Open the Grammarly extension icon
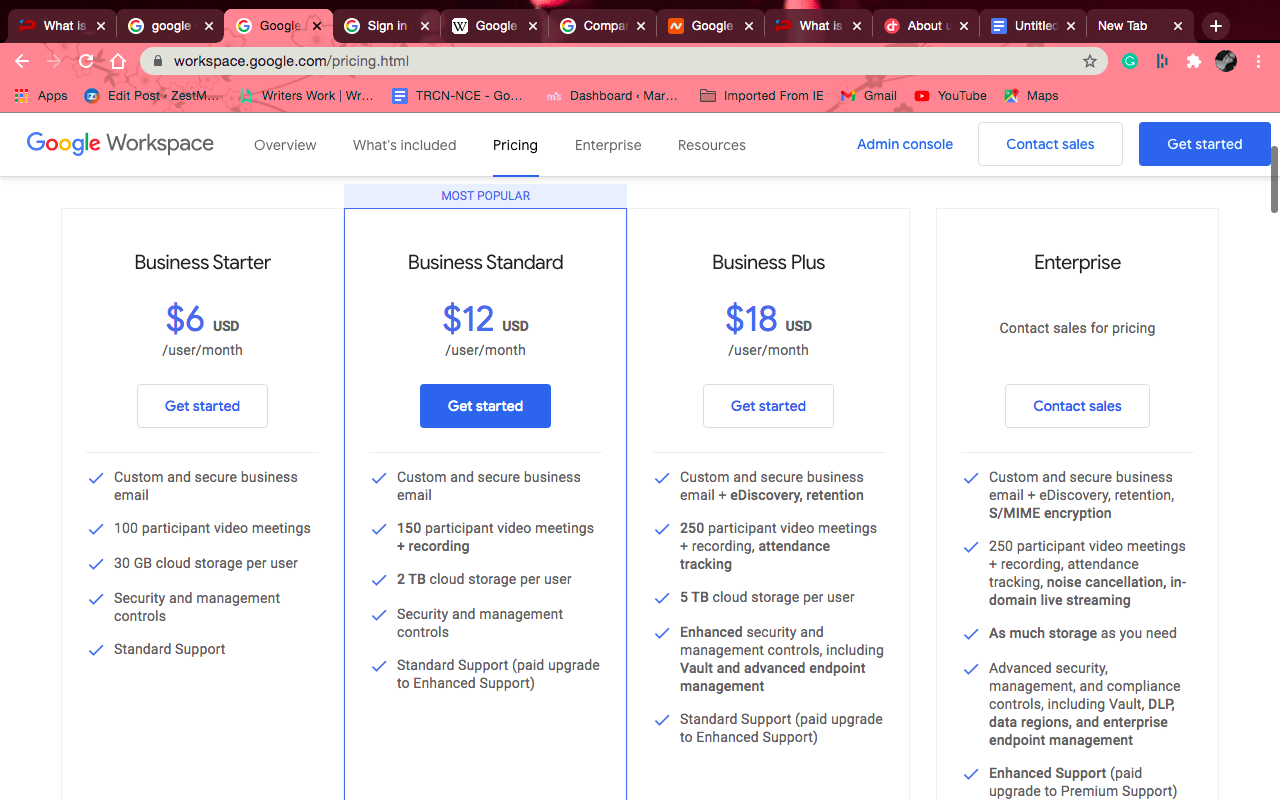This screenshot has height=800, width=1280. click(1130, 61)
